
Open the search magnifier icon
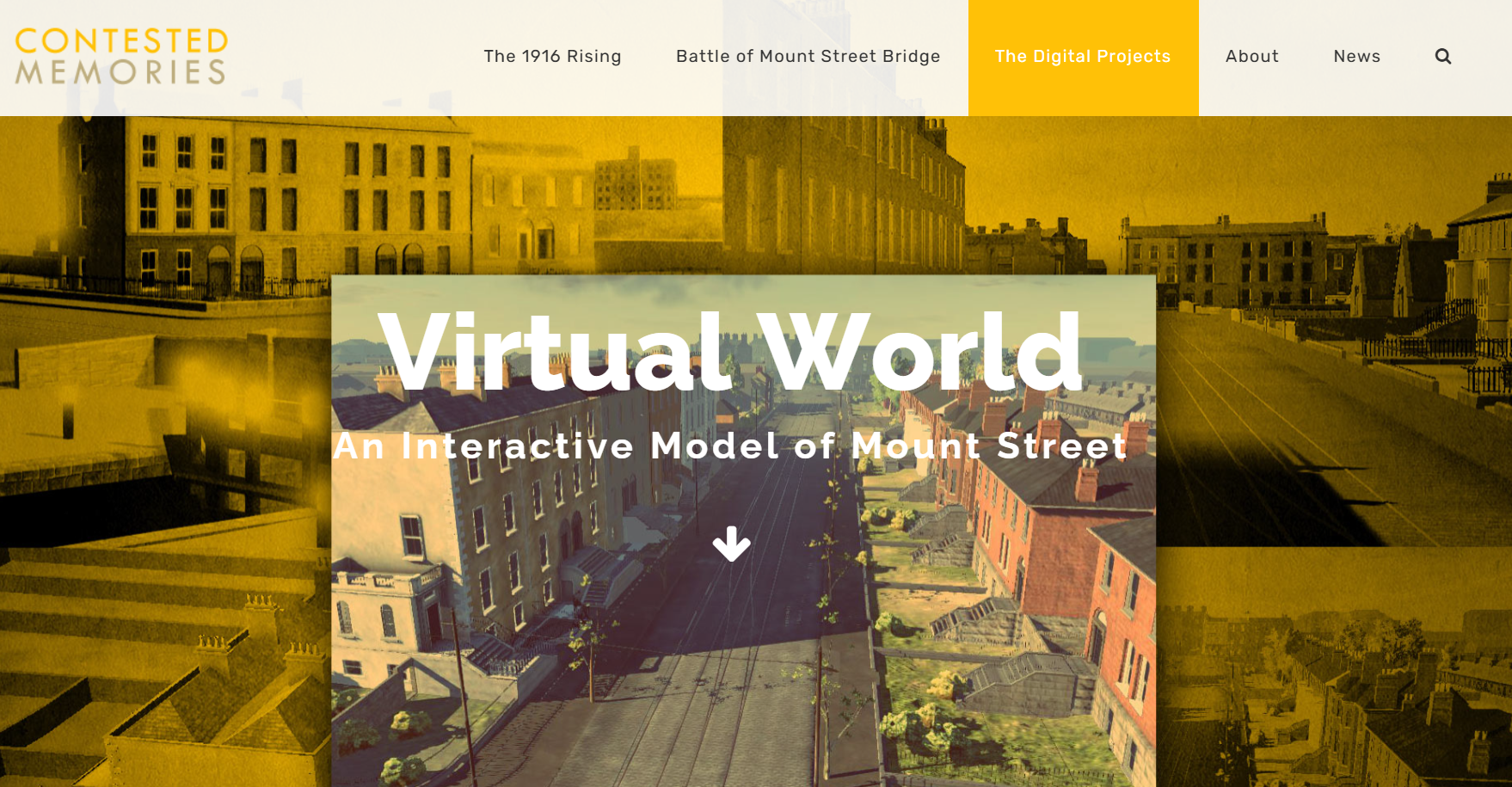[x=1442, y=57]
